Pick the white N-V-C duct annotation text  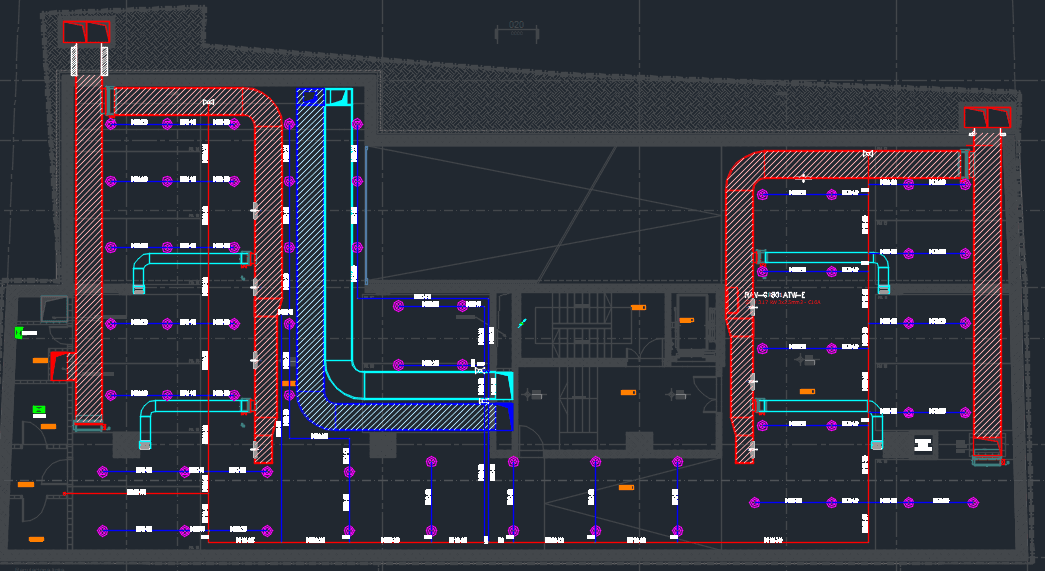coord(775,295)
